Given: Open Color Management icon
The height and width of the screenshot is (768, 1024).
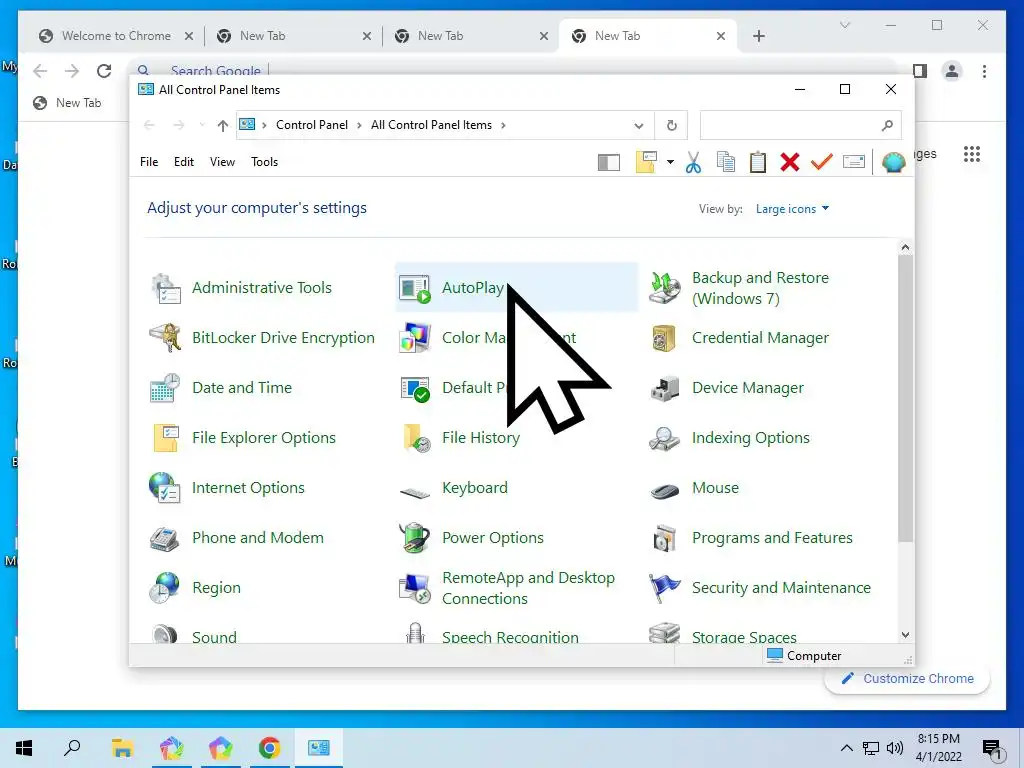Looking at the screenshot, I should [415, 338].
